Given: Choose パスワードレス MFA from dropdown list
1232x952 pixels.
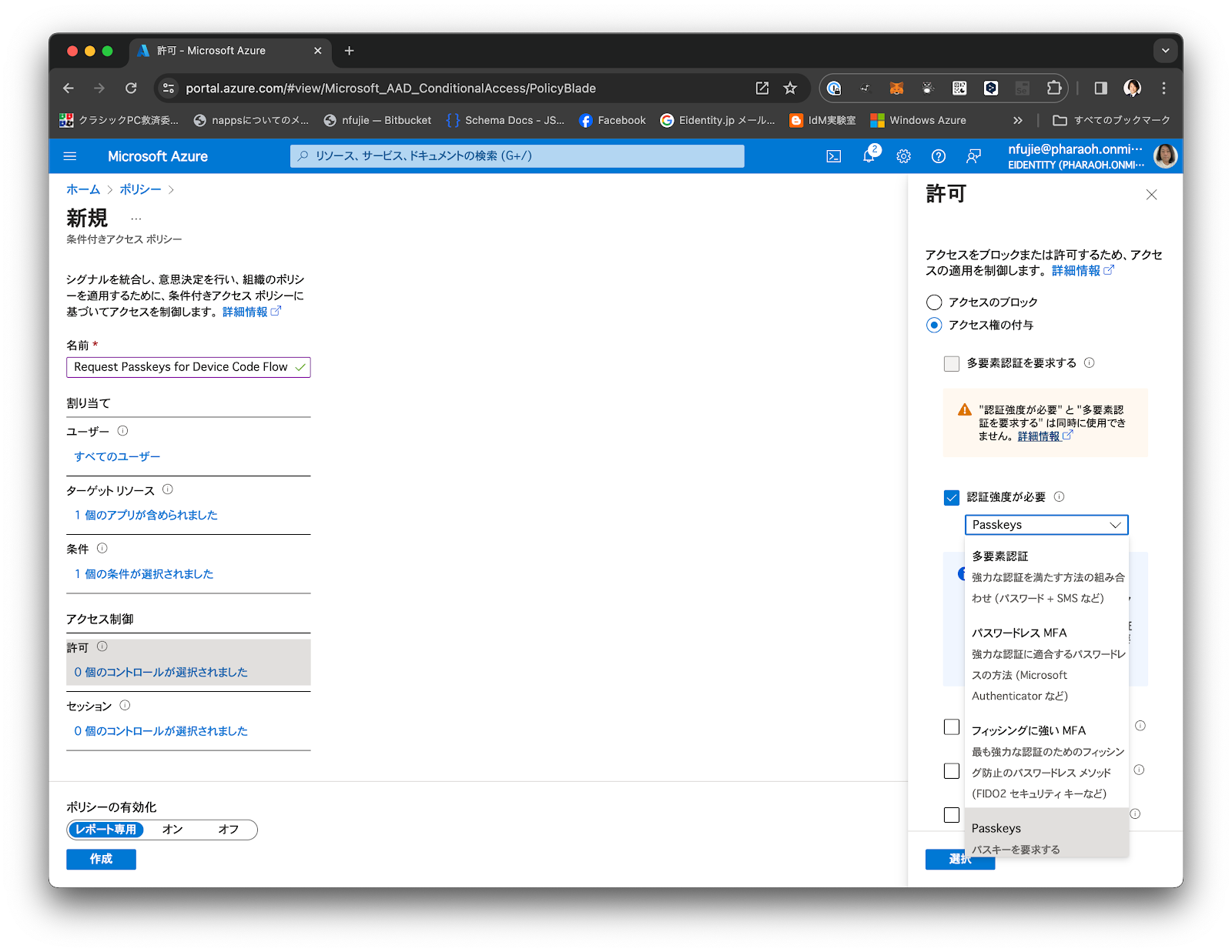Looking at the screenshot, I should pyautogui.click(x=1047, y=663).
